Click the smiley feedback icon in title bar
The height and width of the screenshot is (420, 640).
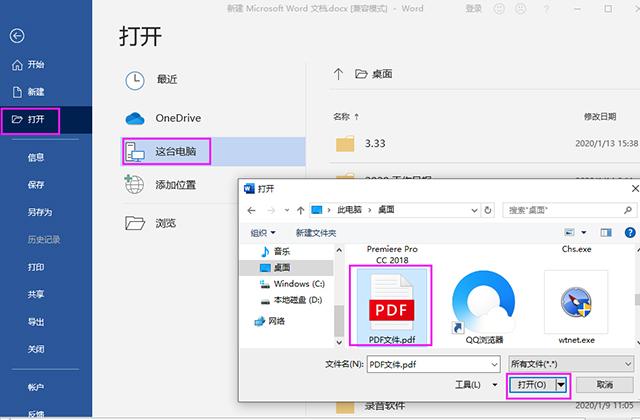point(499,9)
